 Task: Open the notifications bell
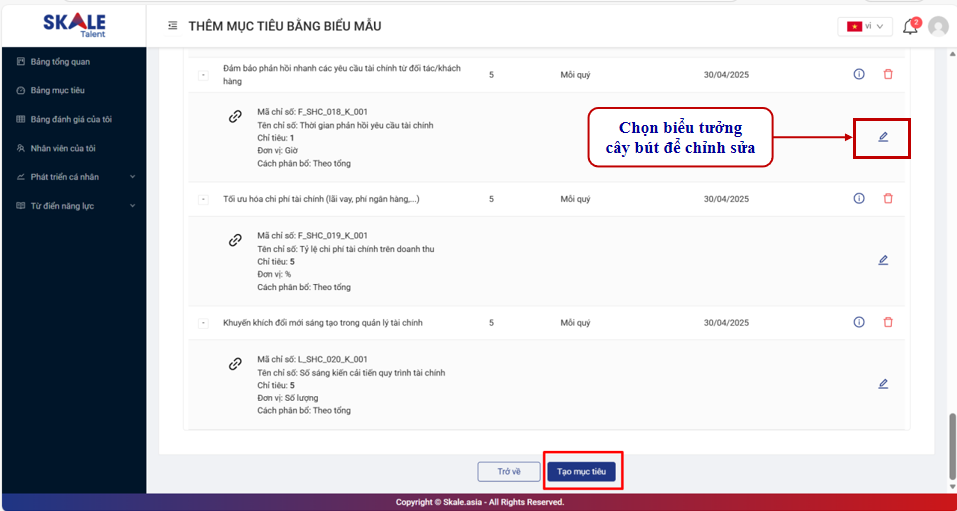[910, 27]
